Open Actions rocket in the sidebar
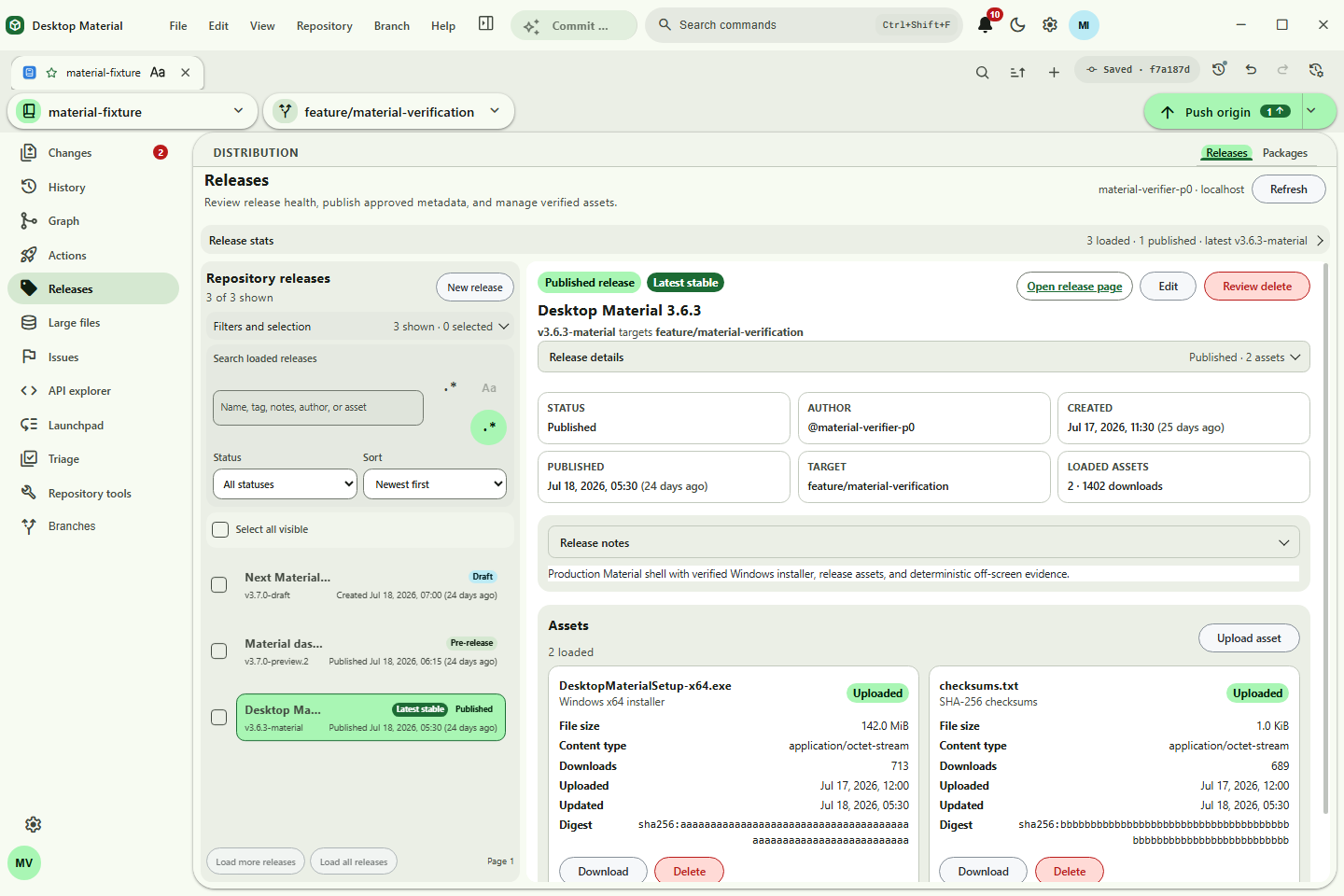The image size is (1344, 896). (93, 256)
